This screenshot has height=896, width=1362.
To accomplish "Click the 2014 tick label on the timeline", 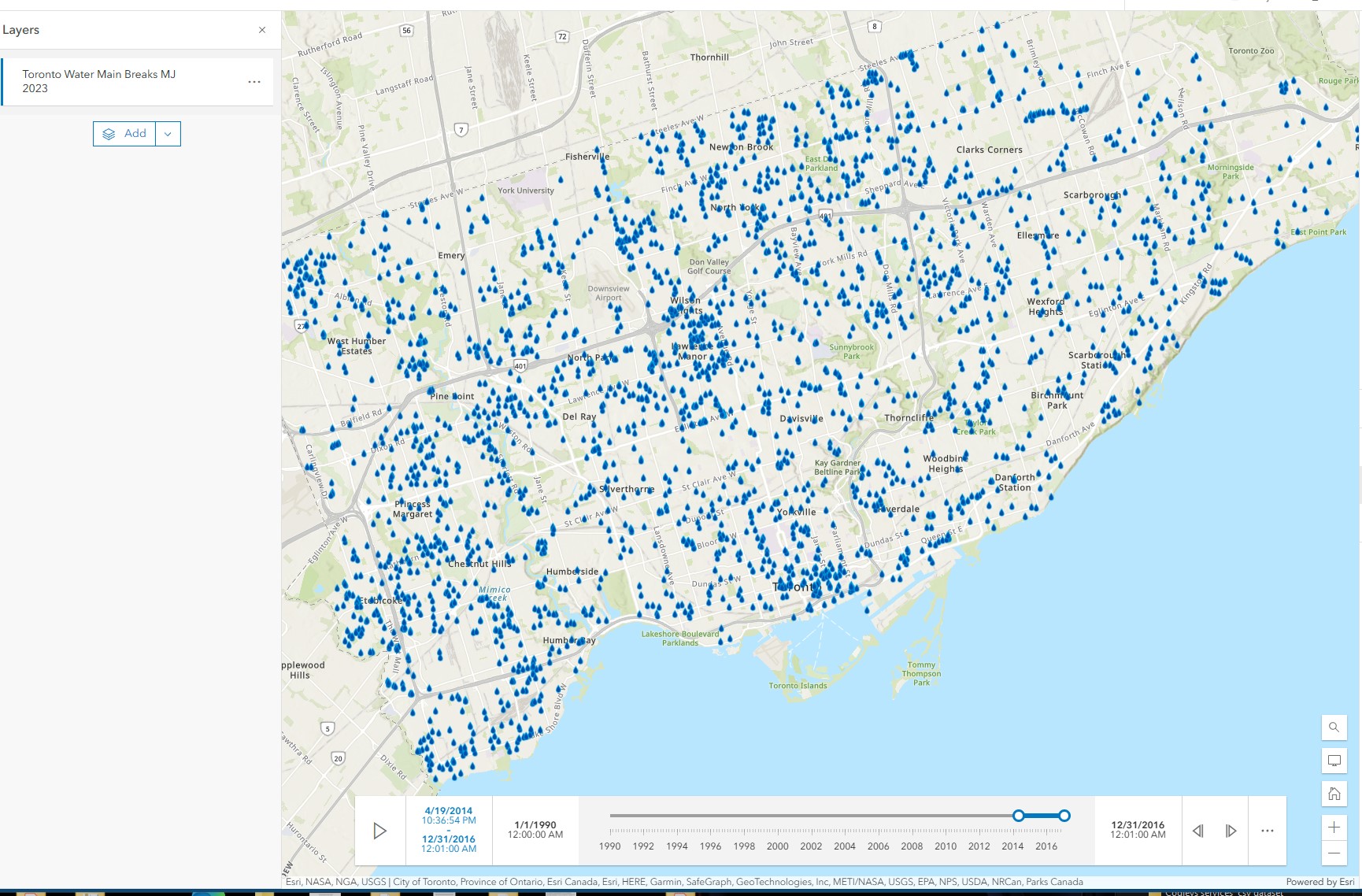I will pyautogui.click(x=1014, y=846).
